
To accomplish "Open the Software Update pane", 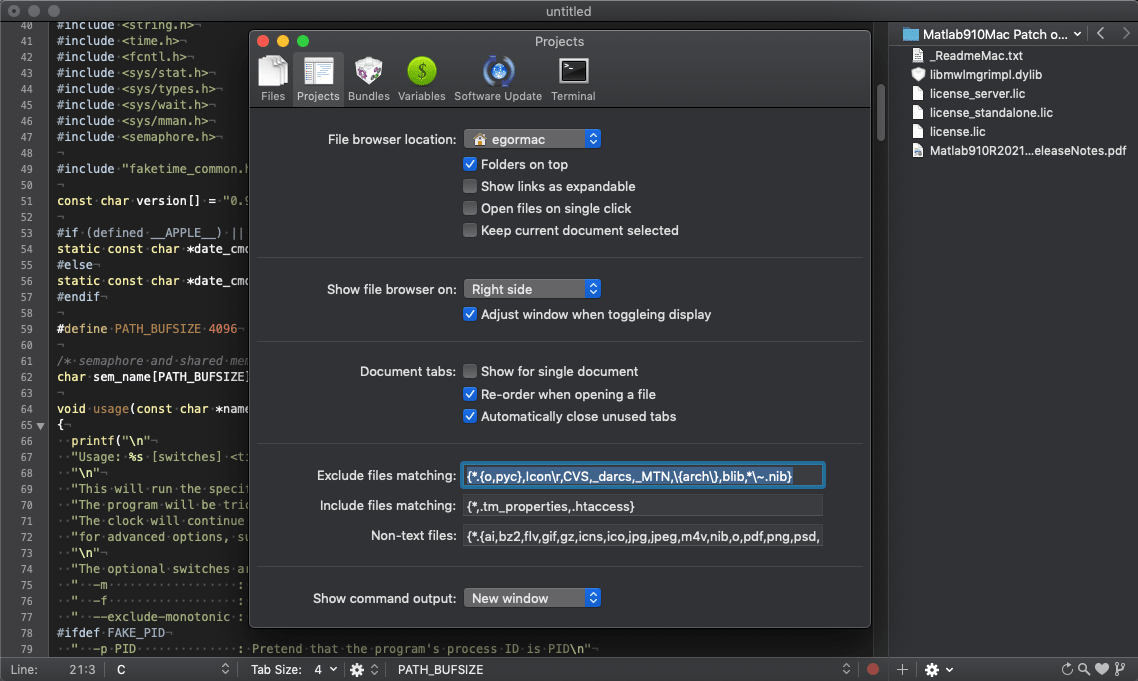I will 498,79.
